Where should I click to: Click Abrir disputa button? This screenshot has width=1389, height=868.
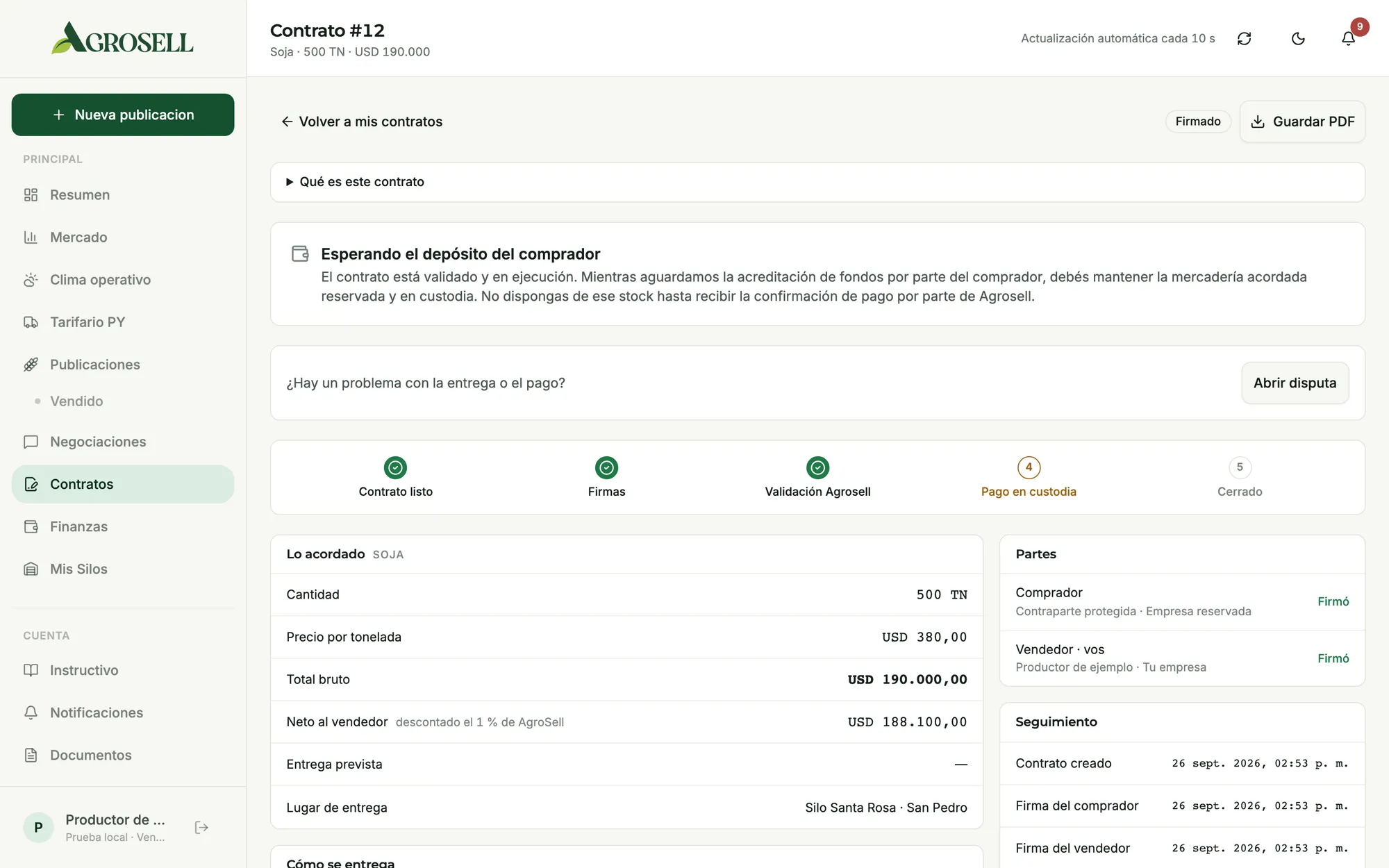(x=1295, y=383)
